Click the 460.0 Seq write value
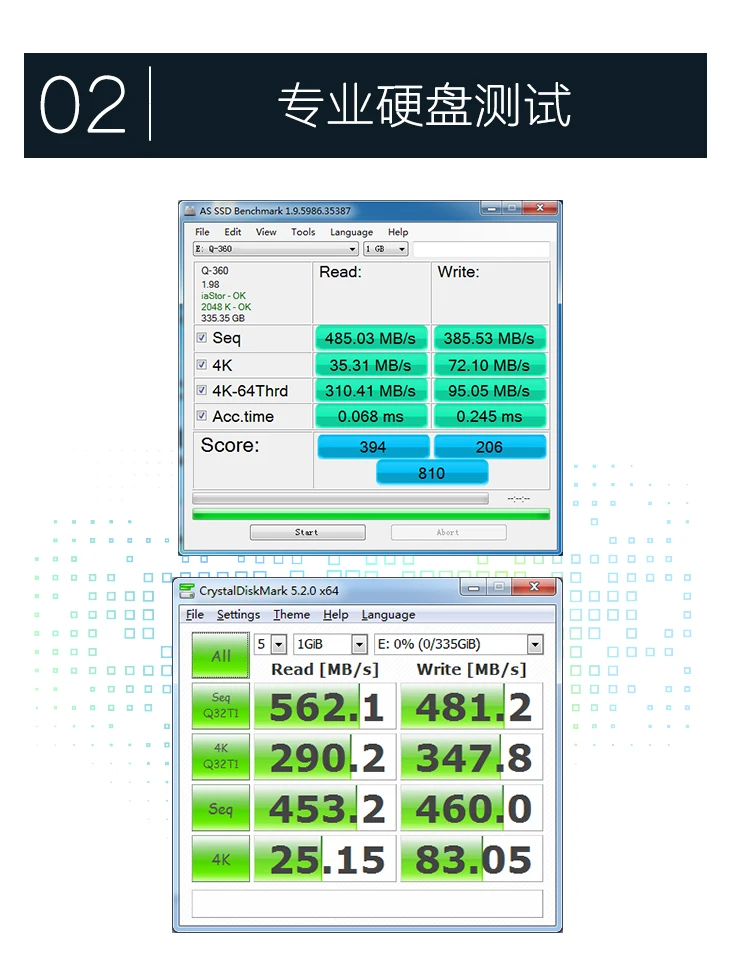Viewport: 750px width, 960px height. [471, 808]
